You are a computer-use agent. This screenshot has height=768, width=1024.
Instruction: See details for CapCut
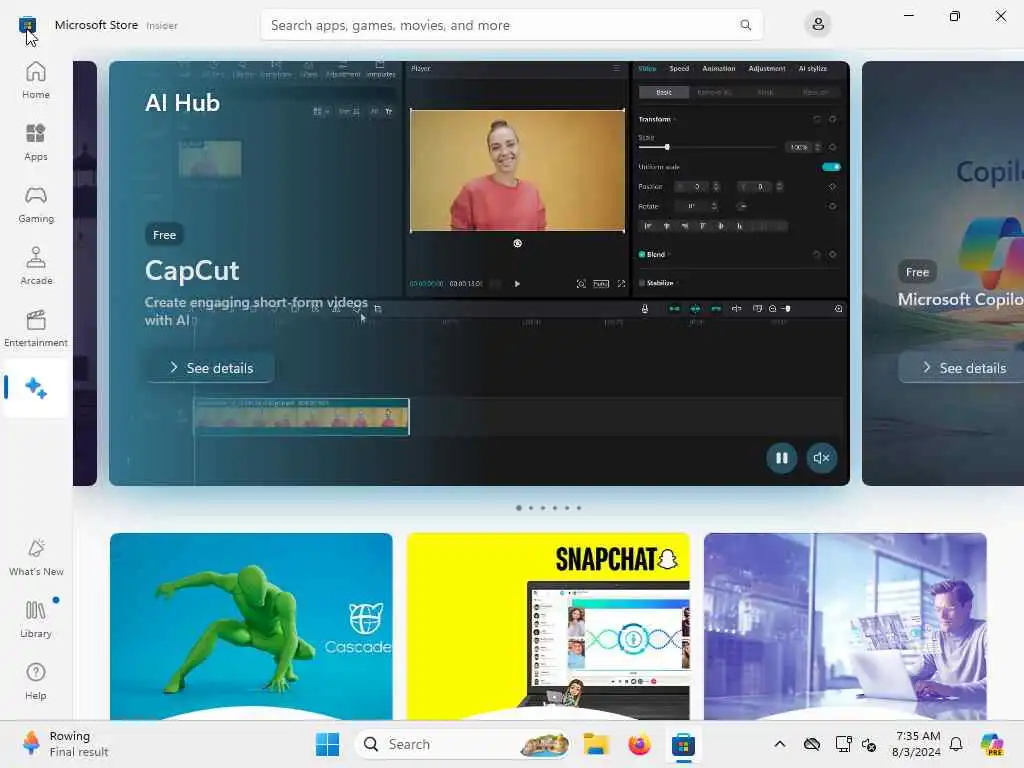(x=211, y=368)
